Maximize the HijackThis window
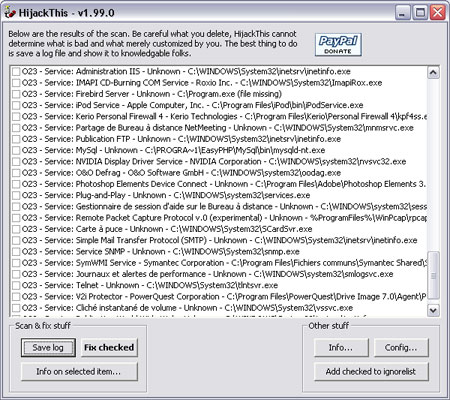Image resolution: width=450 pixels, height=400 pixels. click(x=420, y=13)
